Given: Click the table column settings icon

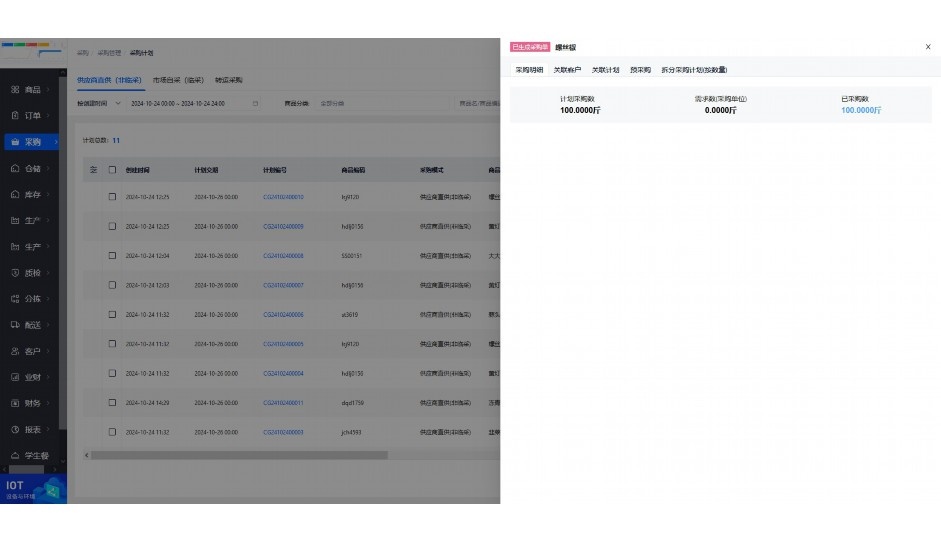Looking at the screenshot, I should pyautogui.click(x=94, y=170).
